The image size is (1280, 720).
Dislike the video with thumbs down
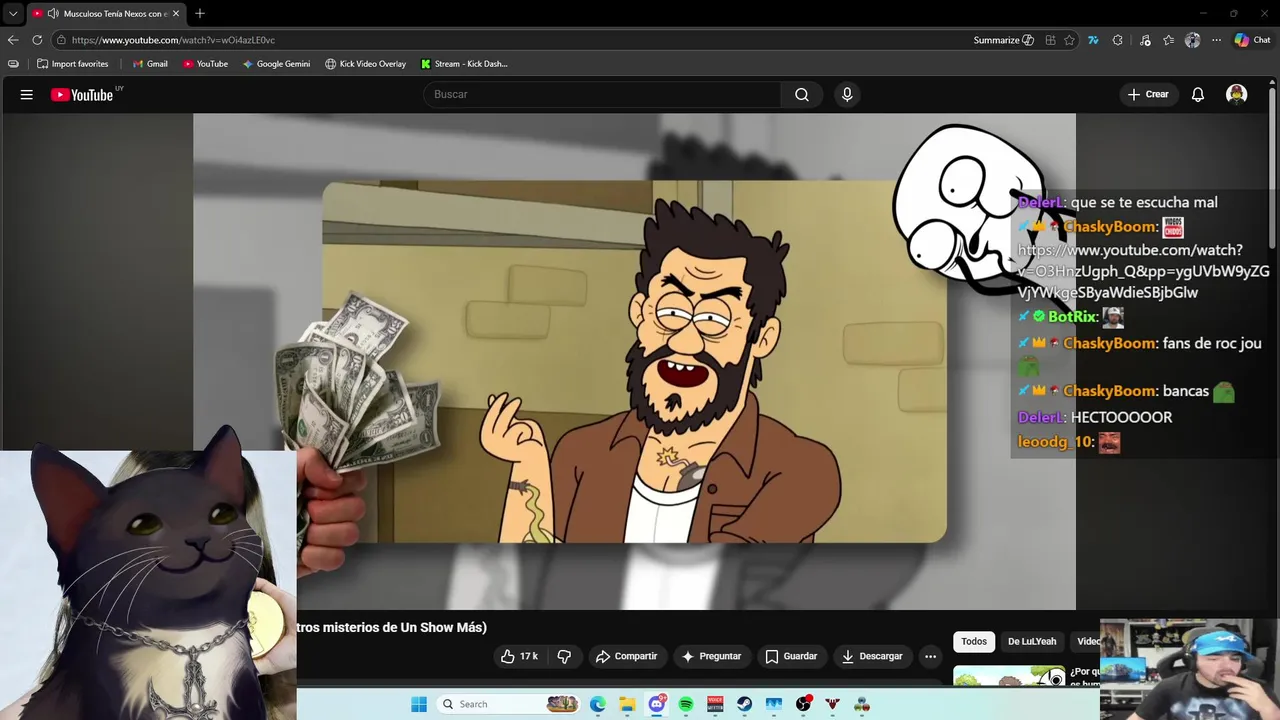(564, 656)
